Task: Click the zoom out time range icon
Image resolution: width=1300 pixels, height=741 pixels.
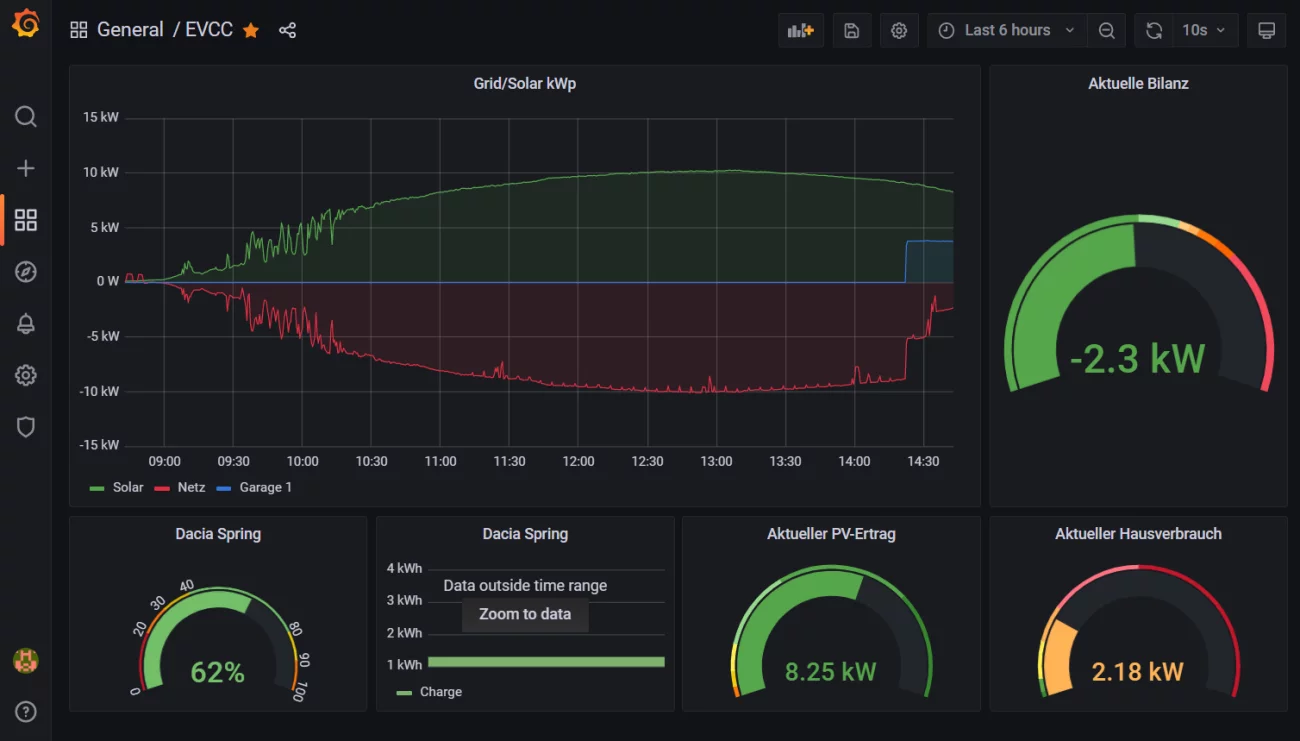Action: [x=1106, y=30]
